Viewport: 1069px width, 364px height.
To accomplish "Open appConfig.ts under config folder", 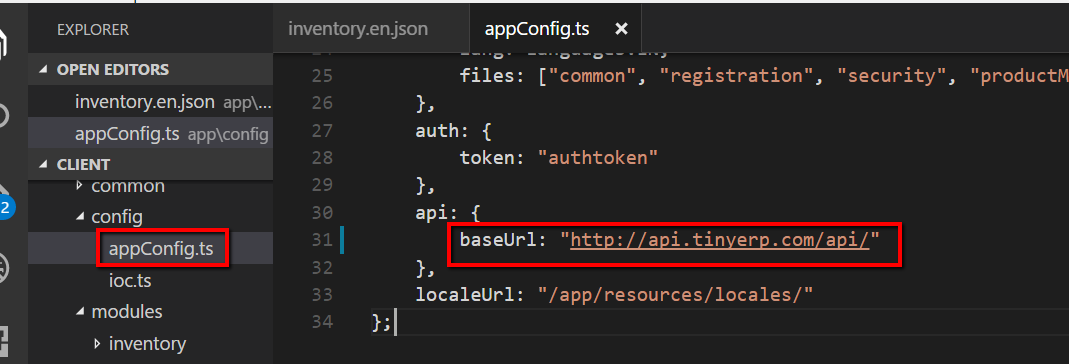I will (161, 249).
